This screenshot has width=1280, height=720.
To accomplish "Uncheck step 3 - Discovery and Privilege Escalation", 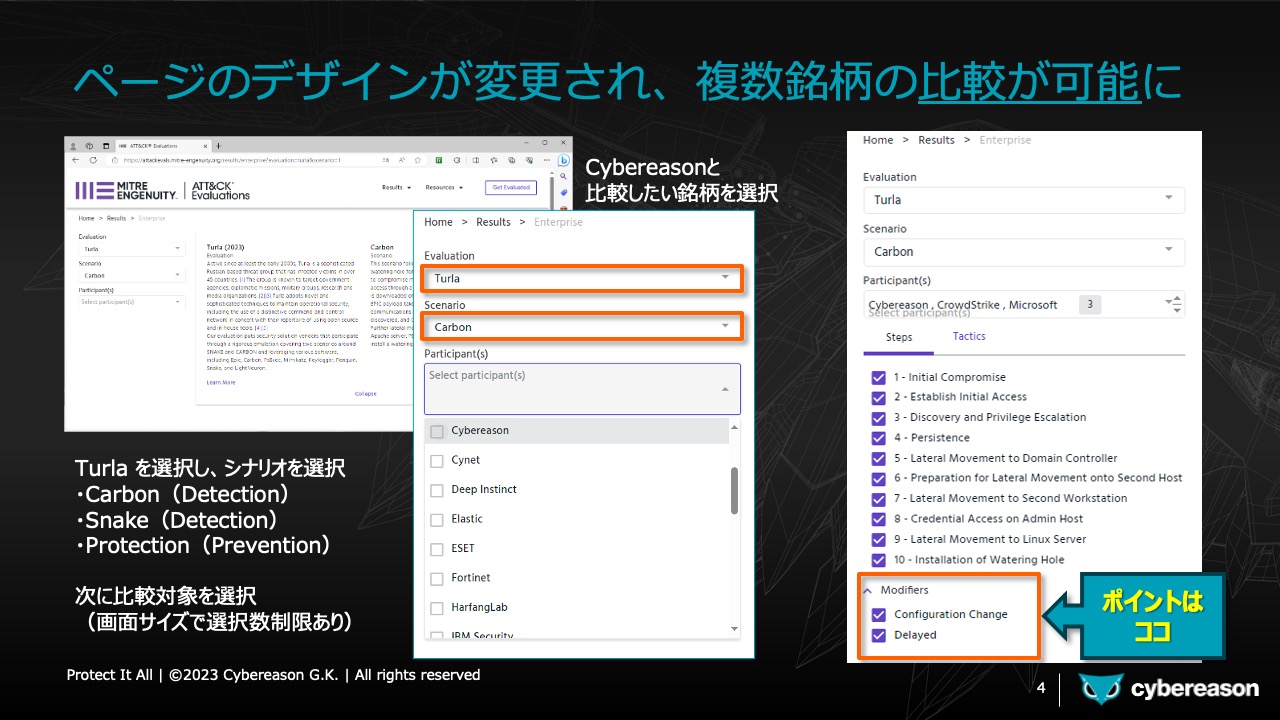I will coord(879,418).
